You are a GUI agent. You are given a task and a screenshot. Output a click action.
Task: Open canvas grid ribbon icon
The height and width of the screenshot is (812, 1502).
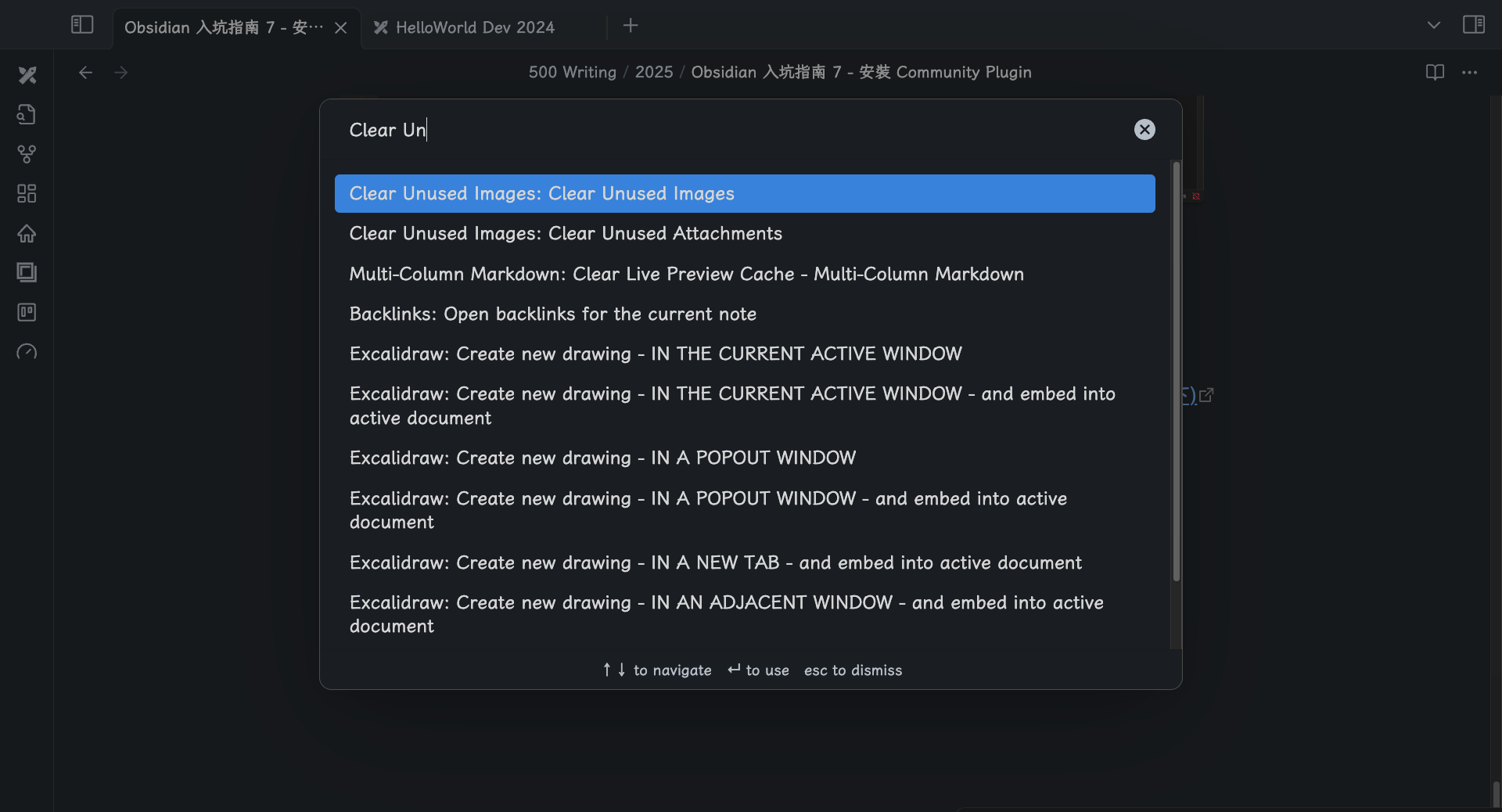(x=27, y=193)
